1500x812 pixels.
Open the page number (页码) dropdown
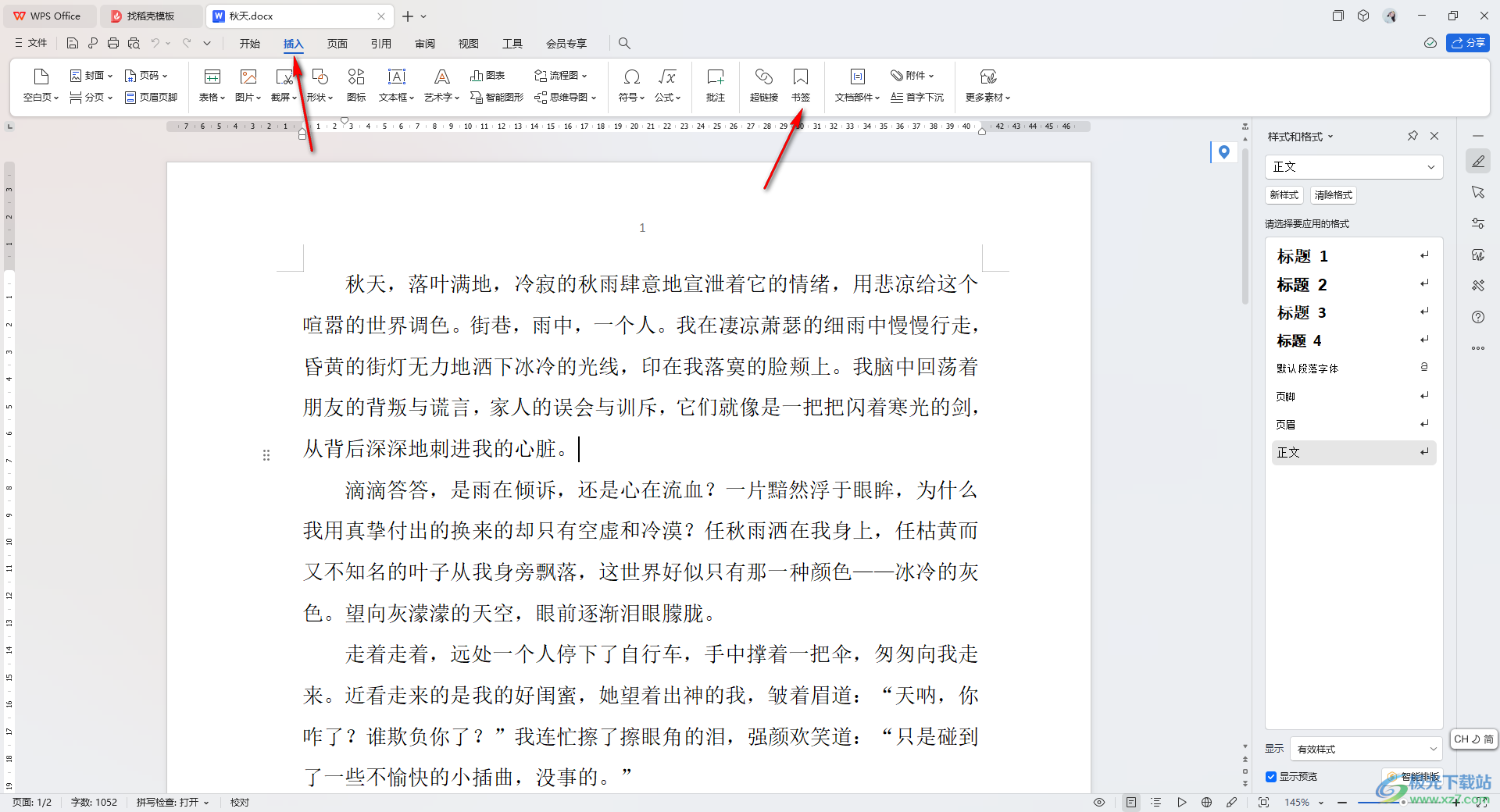coord(146,76)
